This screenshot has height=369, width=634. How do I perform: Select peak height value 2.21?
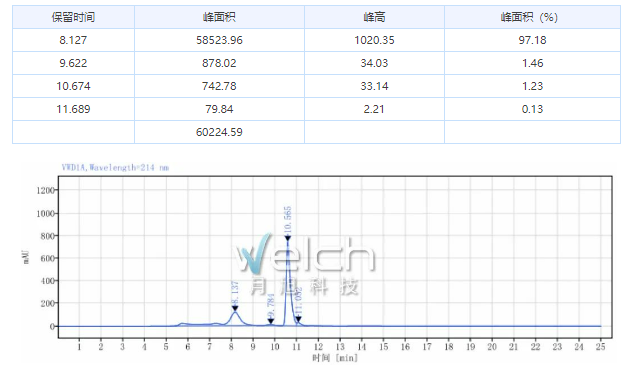click(x=374, y=109)
